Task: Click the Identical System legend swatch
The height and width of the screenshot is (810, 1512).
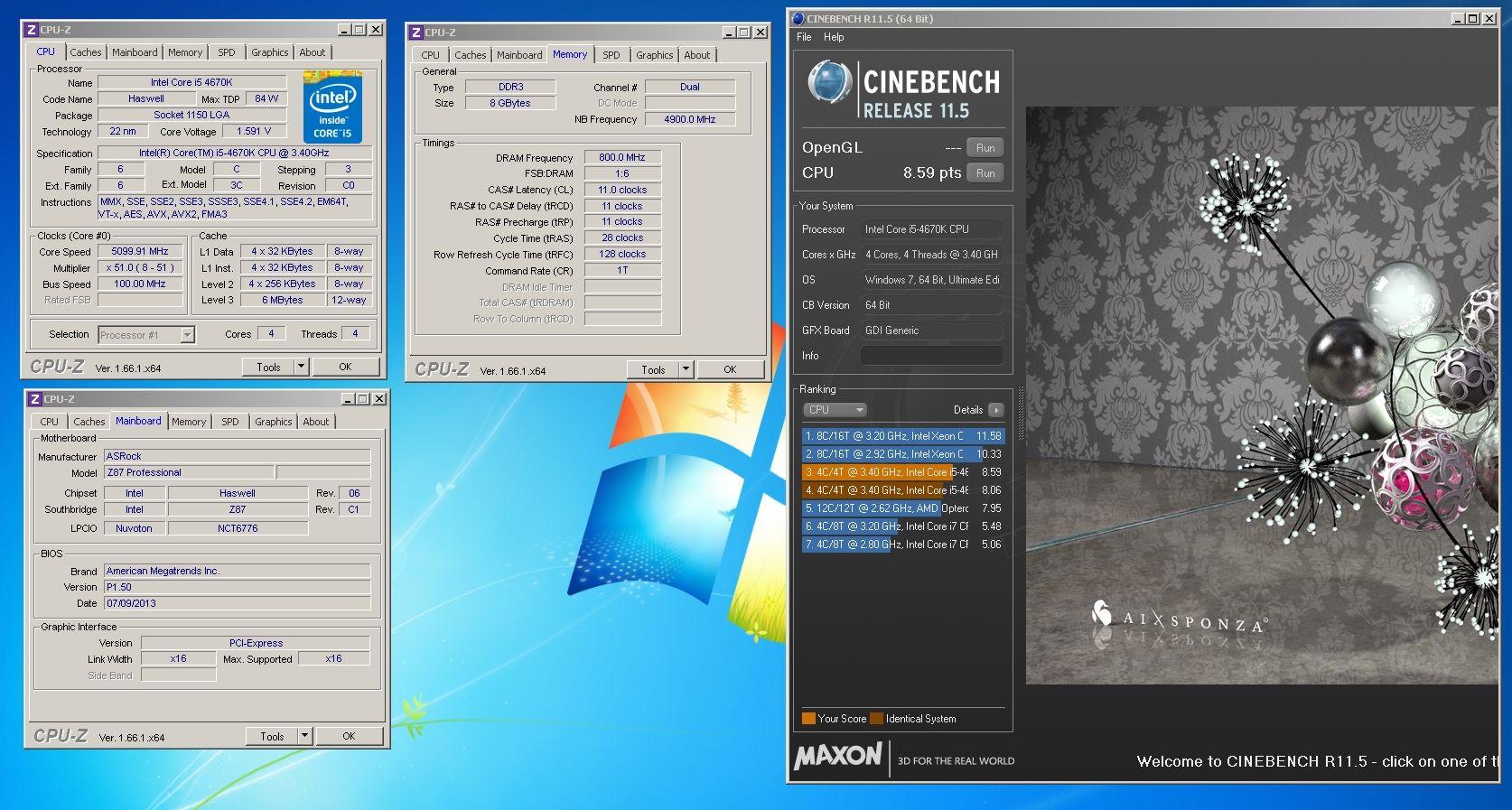Action: pyautogui.click(x=876, y=719)
